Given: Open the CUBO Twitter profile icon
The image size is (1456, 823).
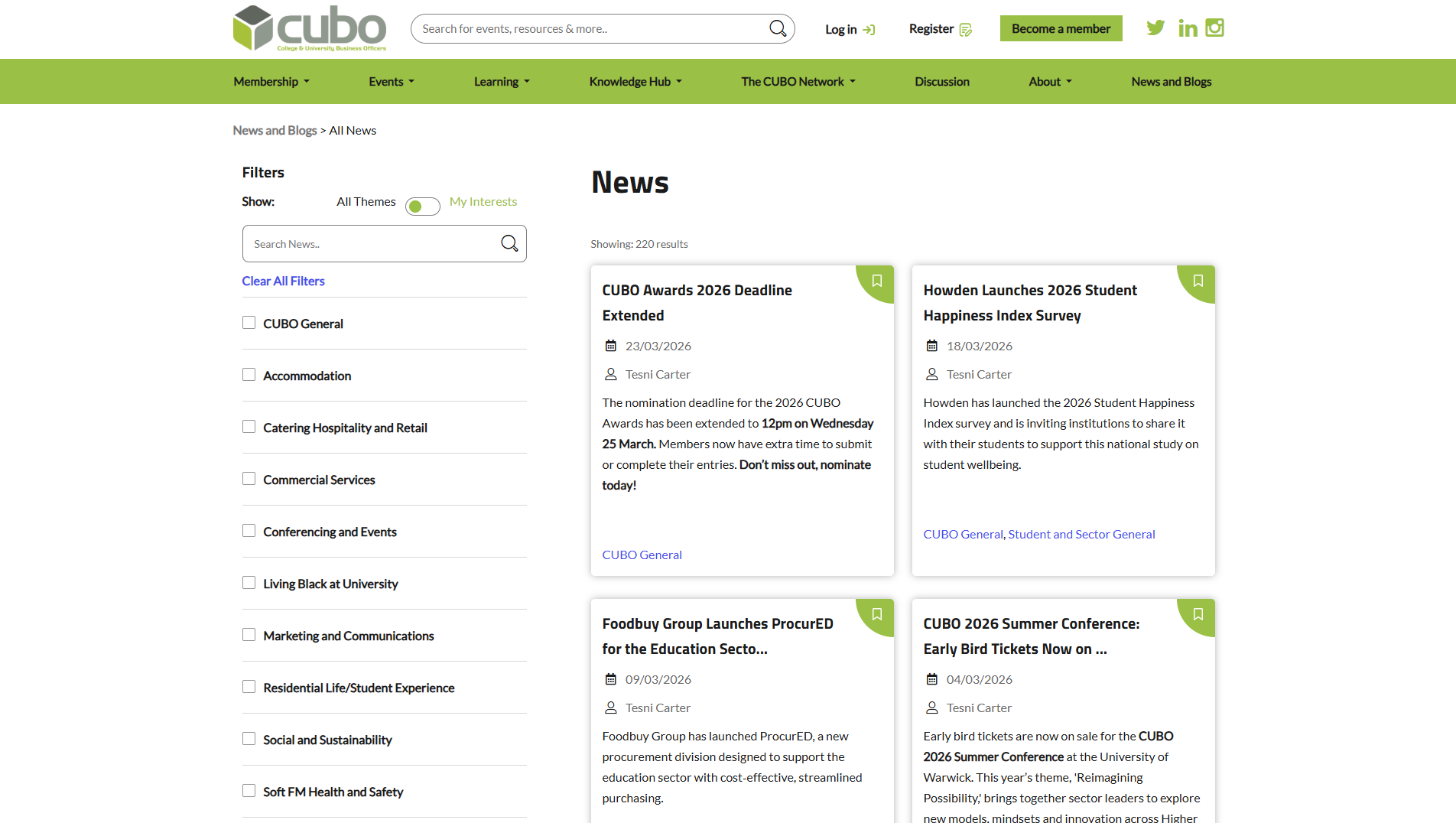Looking at the screenshot, I should (x=1155, y=28).
